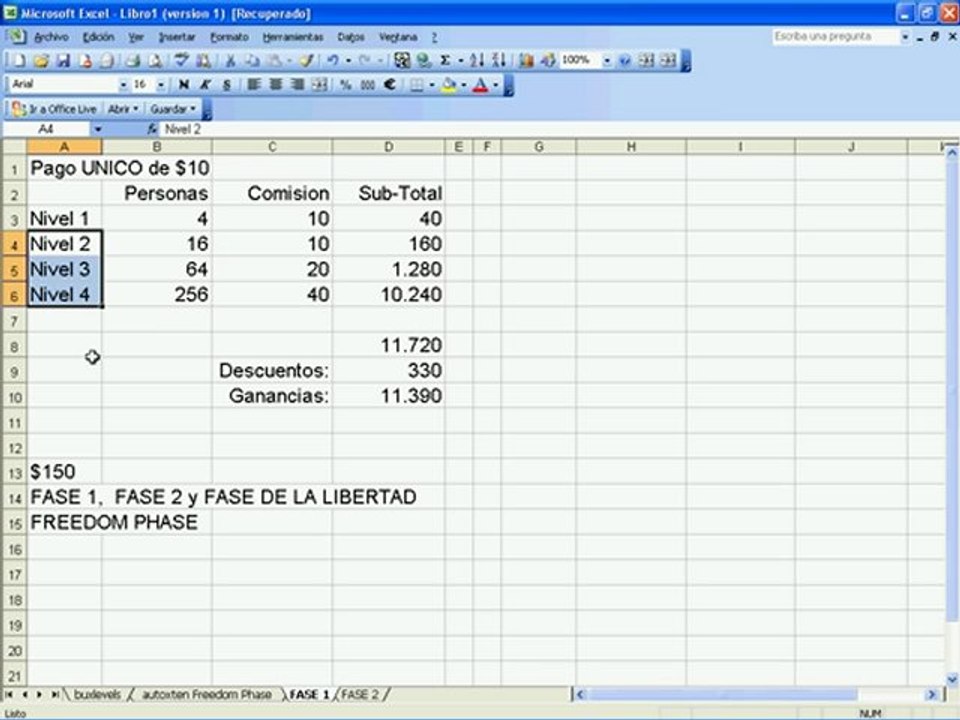
Task: Open AutoSum functions dropdown arrow
Action: [x=460, y=61]
